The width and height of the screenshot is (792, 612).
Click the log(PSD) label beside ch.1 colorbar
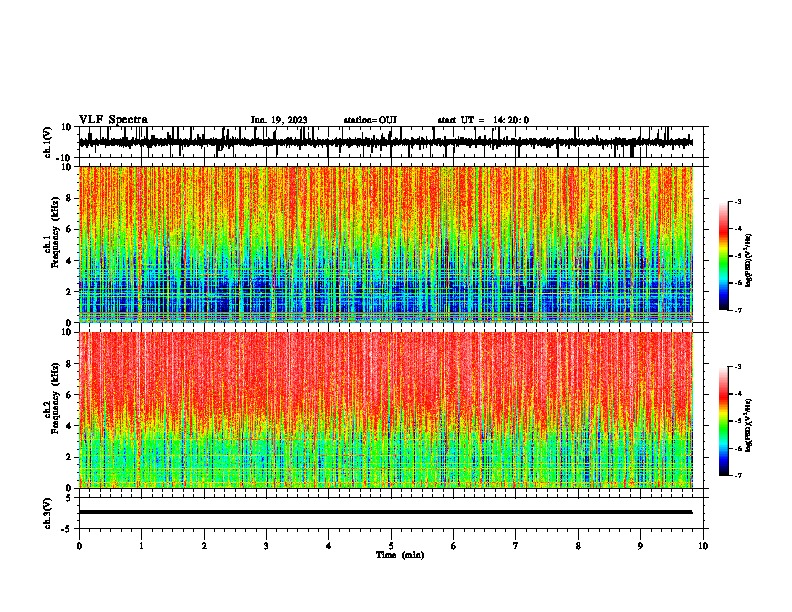point(749,260)
